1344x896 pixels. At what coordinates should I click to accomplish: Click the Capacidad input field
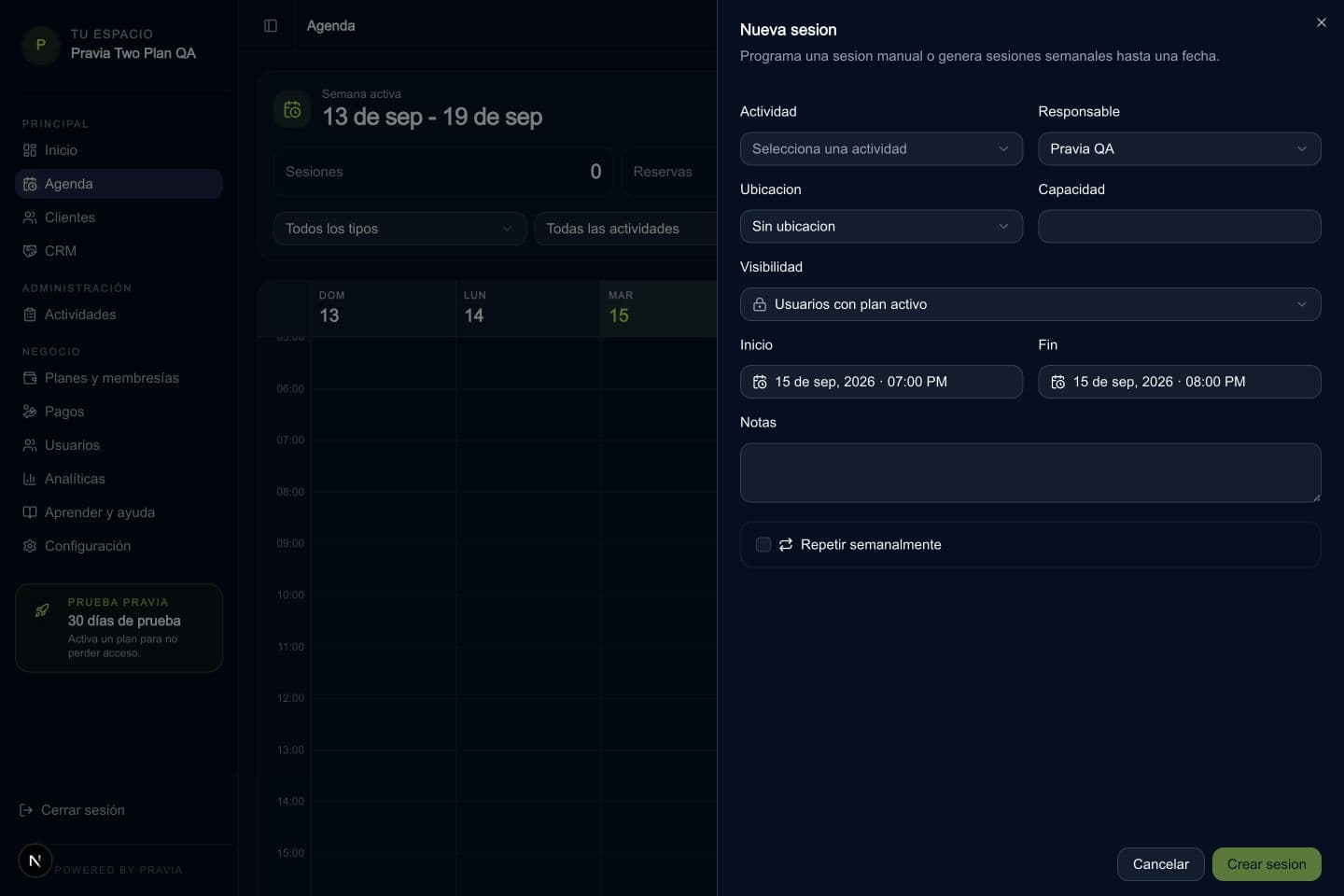pos(1180,226)
